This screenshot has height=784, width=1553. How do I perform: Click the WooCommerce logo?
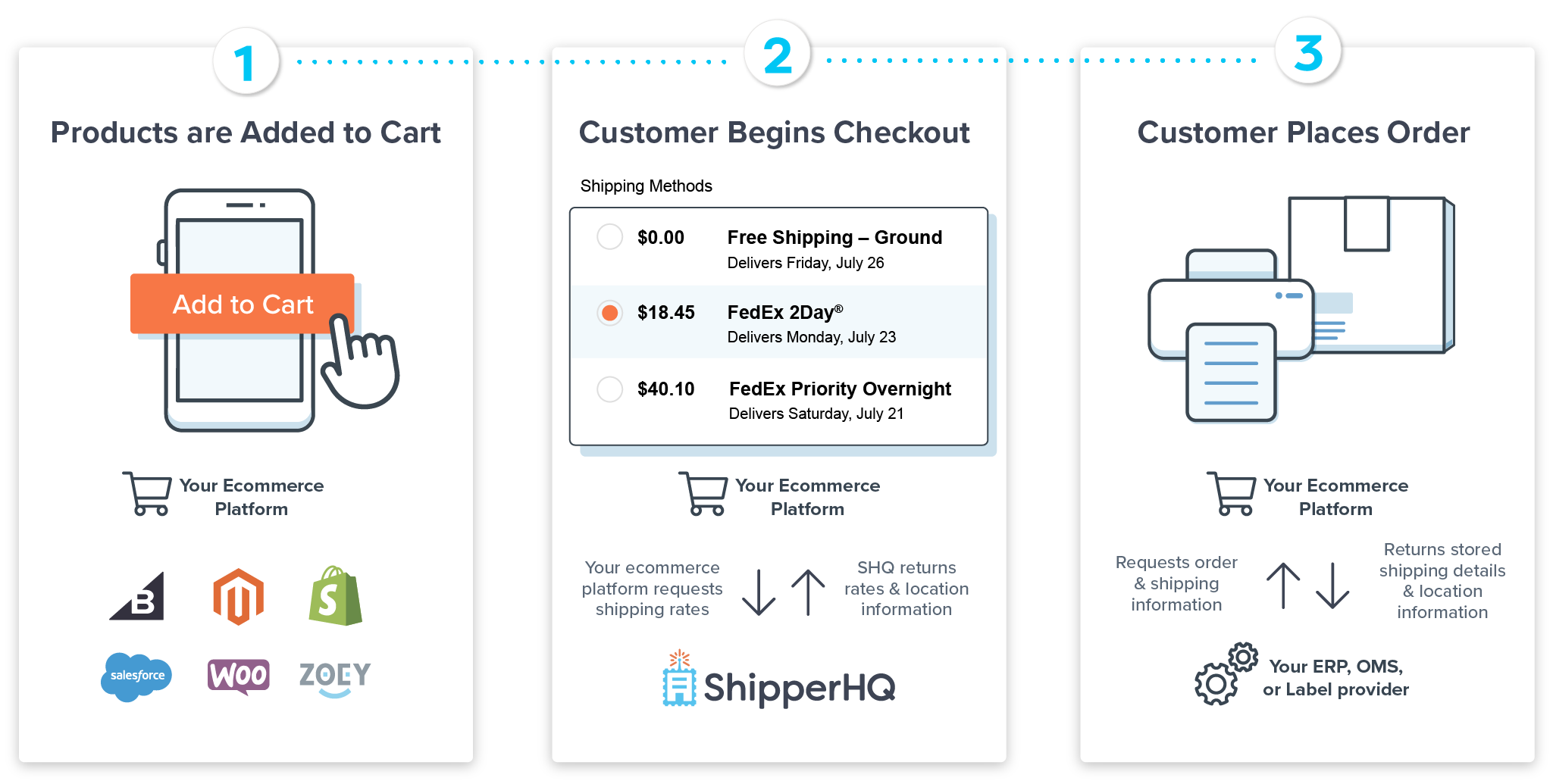(239, 675)
